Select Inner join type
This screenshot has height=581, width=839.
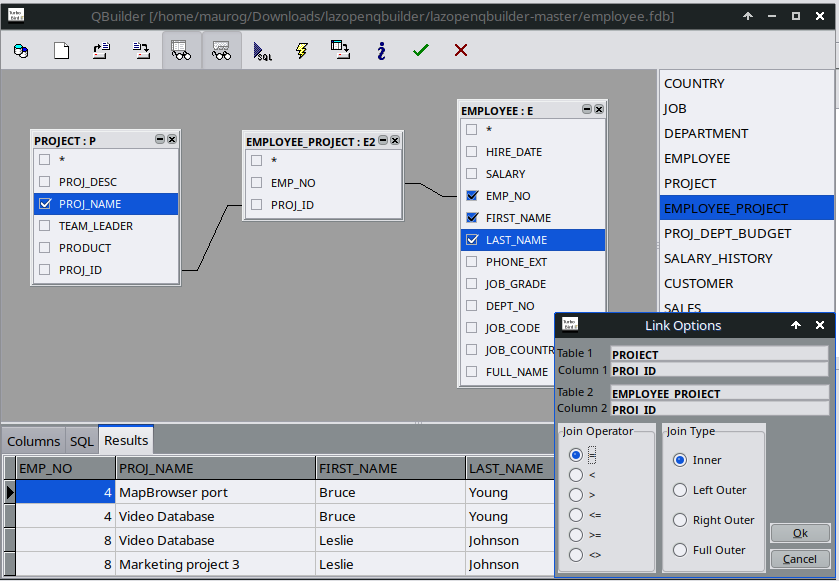[x=680, y=460]
